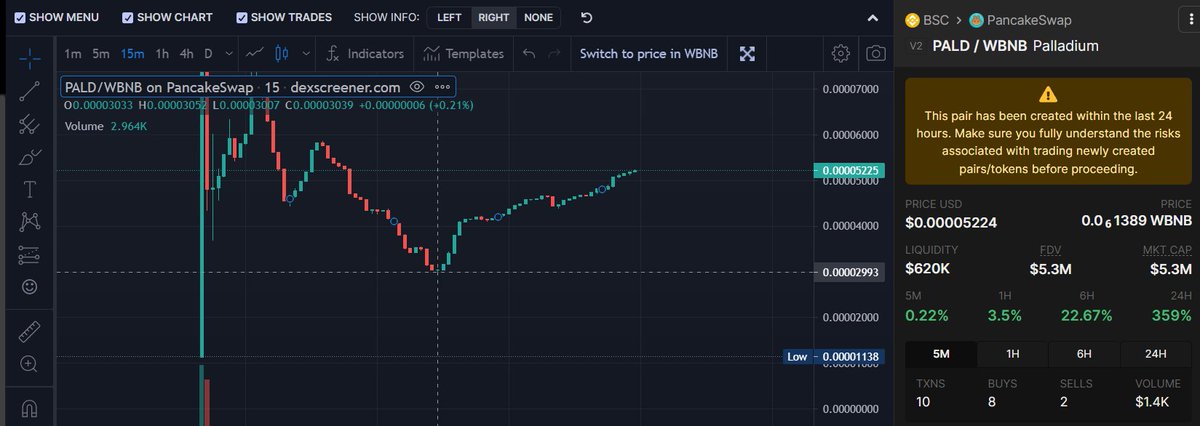Undo last chart action
1200x426 pixels.
(529, 53)
